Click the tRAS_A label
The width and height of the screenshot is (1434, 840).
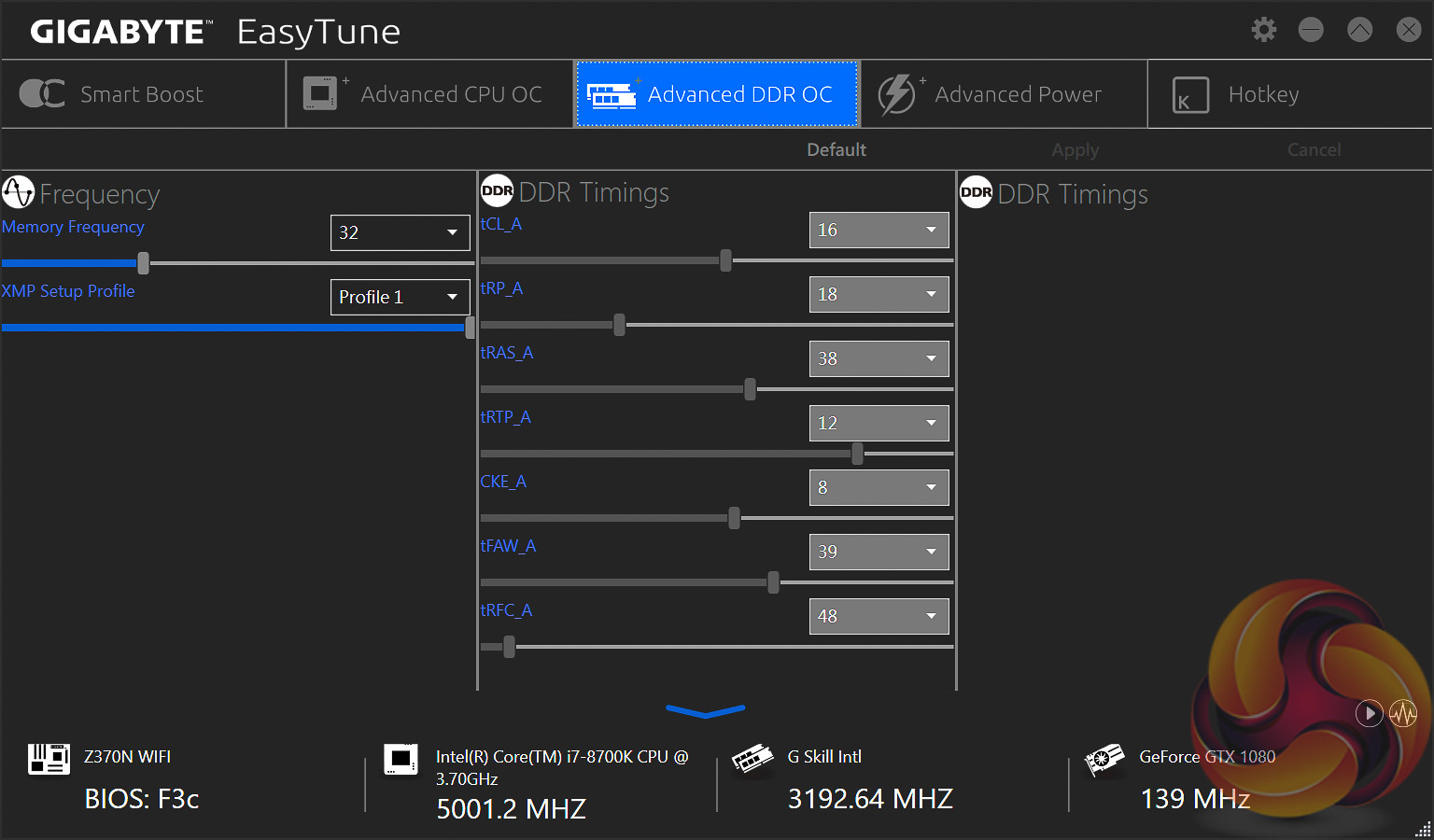click(507, 353)
